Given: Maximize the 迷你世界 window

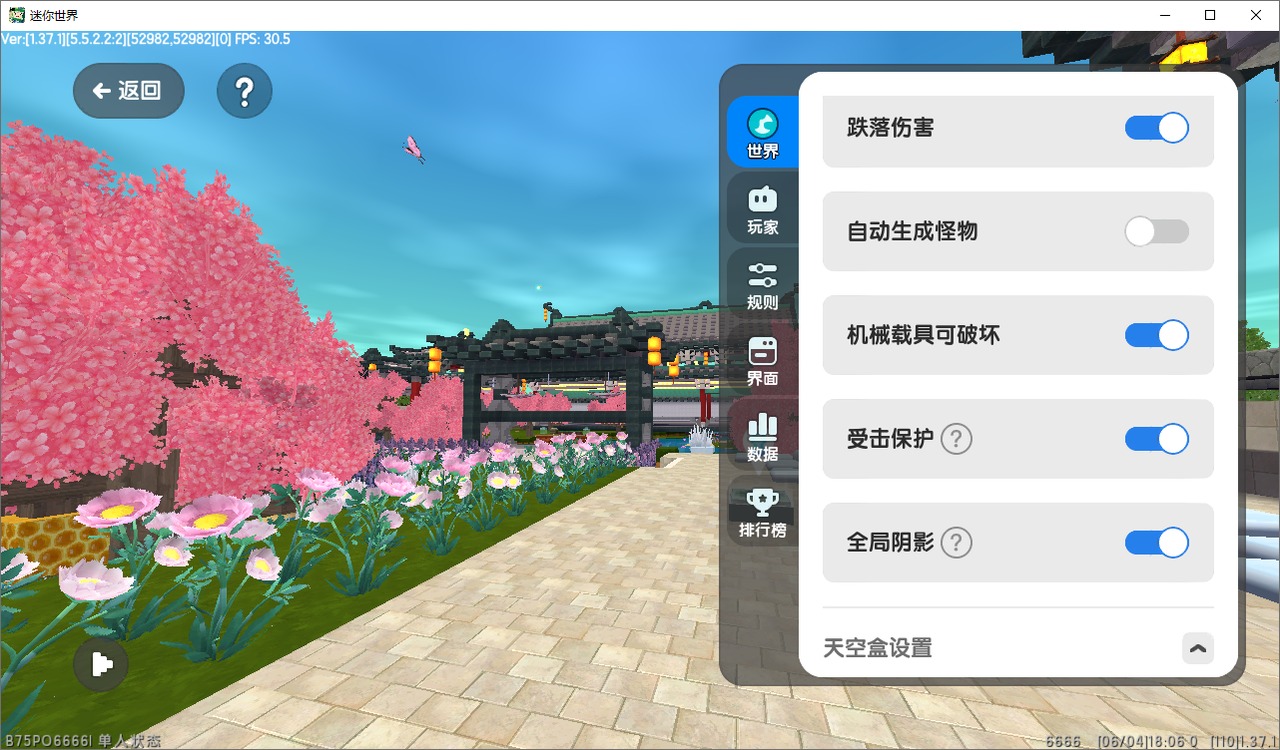Looking at the screenshot, I should [1210, 15].
